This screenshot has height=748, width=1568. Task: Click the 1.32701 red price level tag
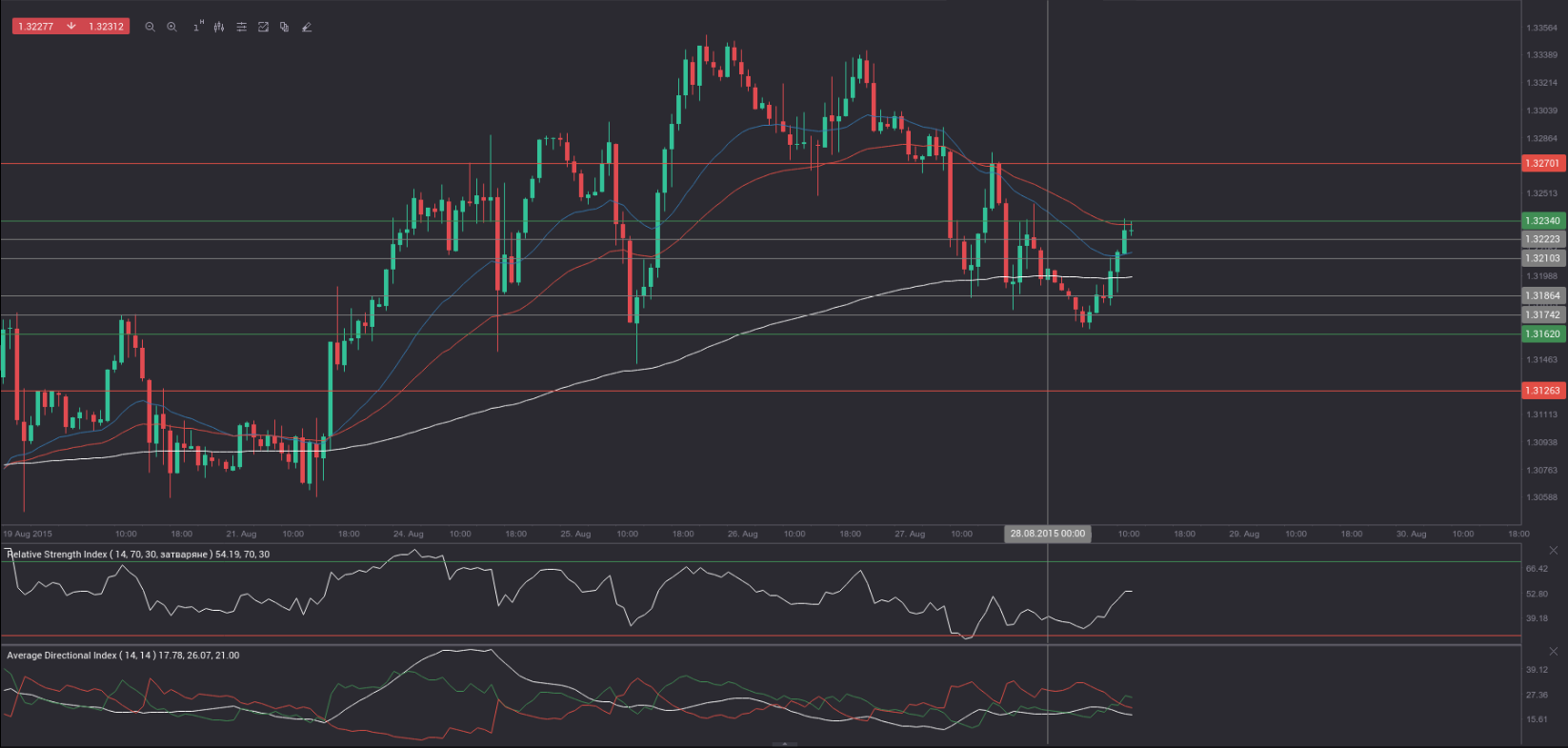(1542, 163)
